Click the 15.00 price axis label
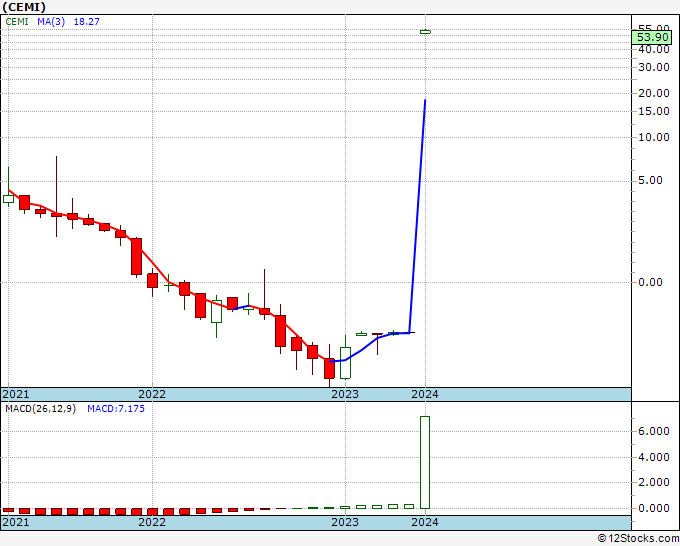This screenshot has width=680, height=546. pos(654,111)
